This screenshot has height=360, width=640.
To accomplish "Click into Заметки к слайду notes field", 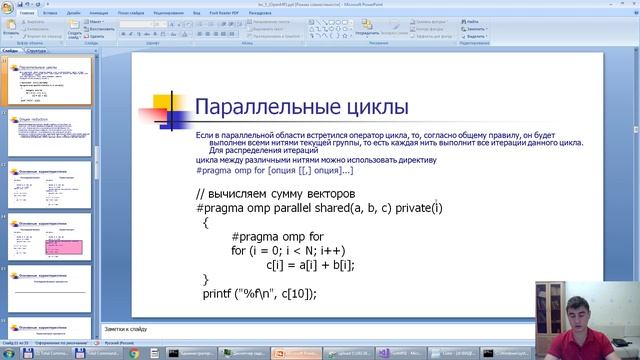I will (x=318, y=329).
